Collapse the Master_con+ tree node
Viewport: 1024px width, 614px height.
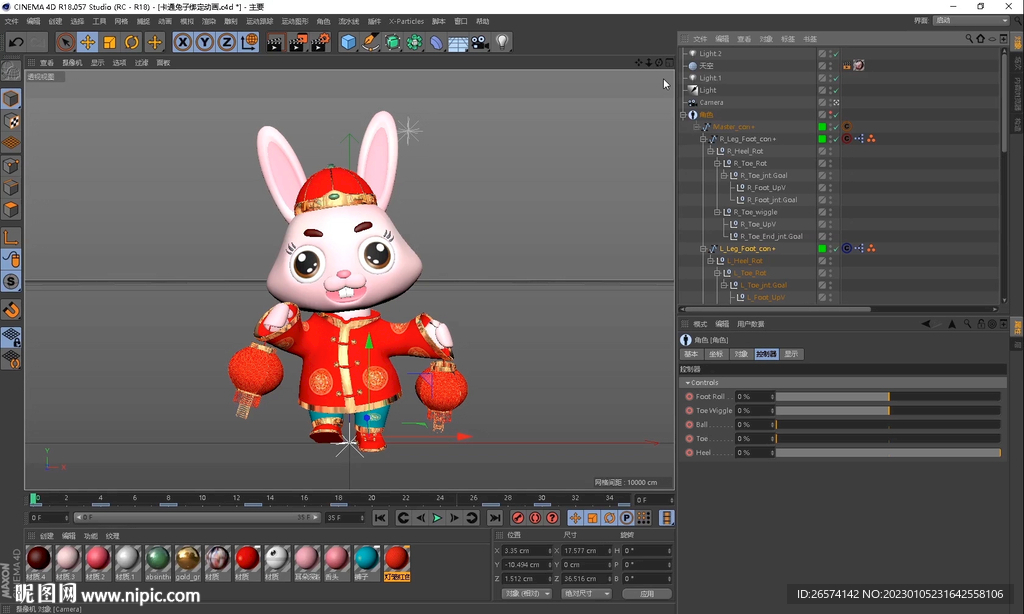(696, 127)
